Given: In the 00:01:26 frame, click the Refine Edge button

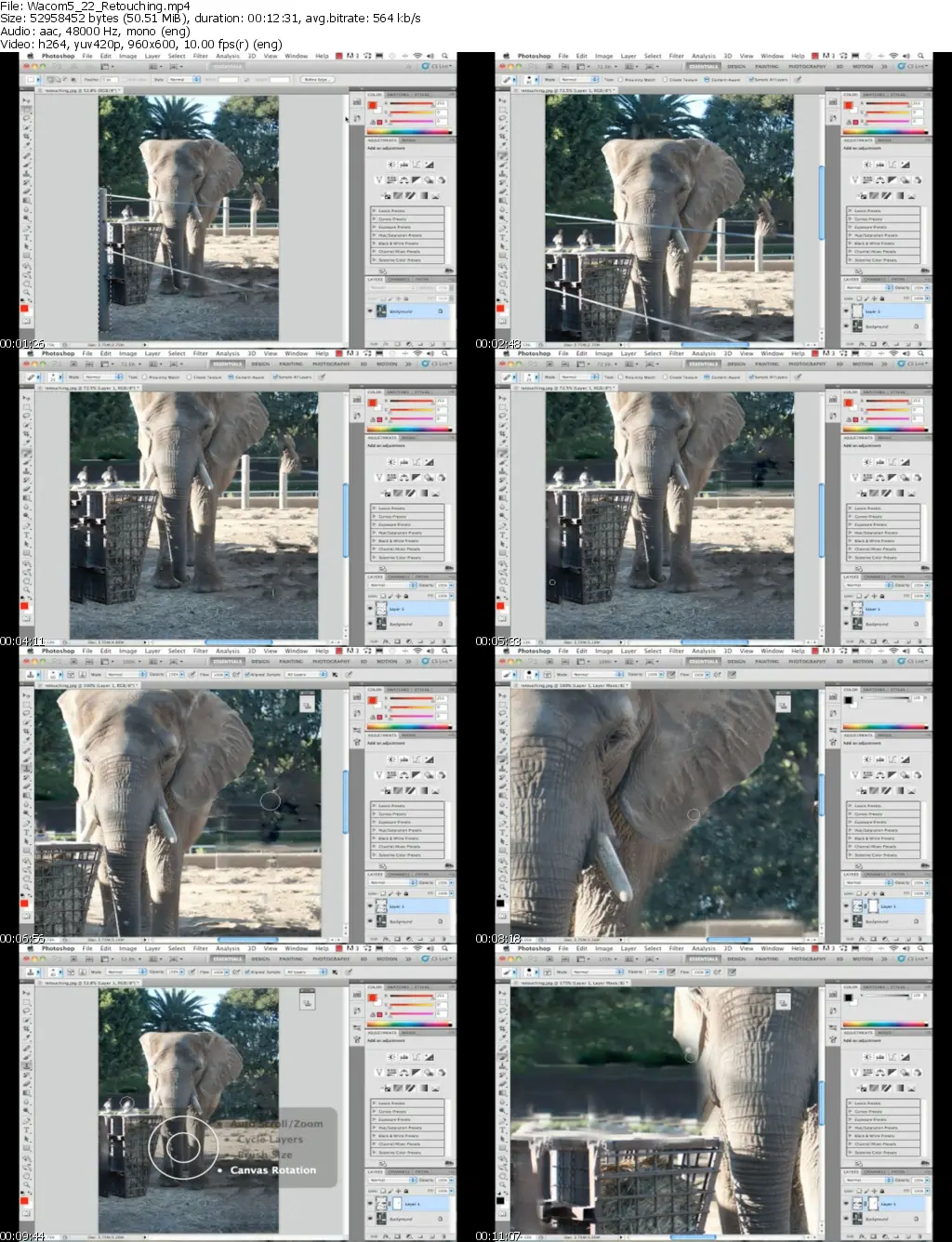Looking at the screenshot, I should pyautogui.click(x=317, y=79).
